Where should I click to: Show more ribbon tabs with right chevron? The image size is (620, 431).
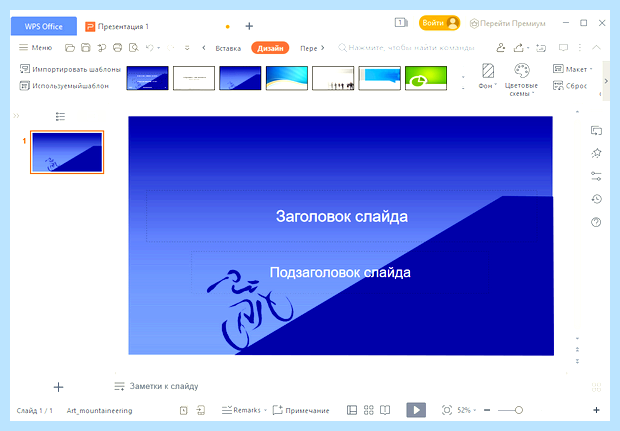[x=323, y=48]
